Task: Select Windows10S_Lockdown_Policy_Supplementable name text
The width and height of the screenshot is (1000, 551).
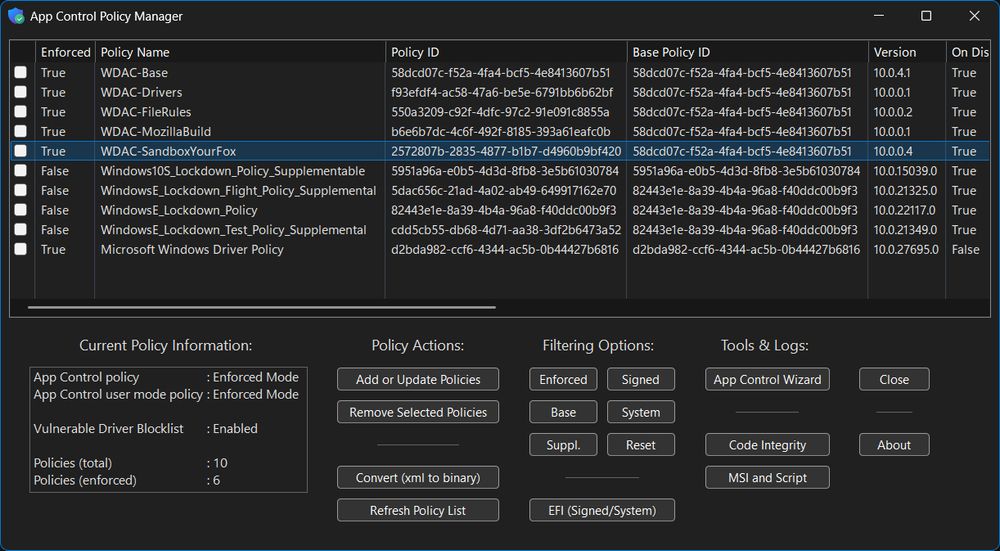Action: (x=233, y=171)
